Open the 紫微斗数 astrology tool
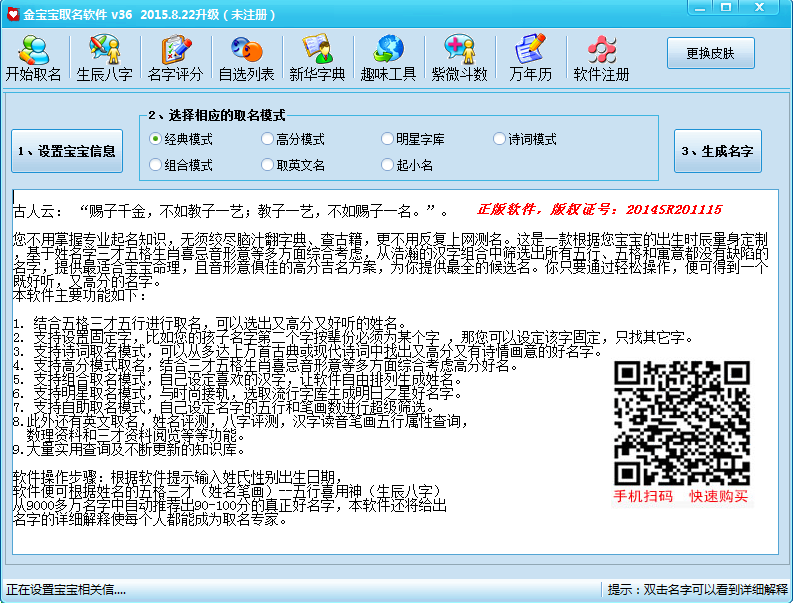 (x=459, y=58)
